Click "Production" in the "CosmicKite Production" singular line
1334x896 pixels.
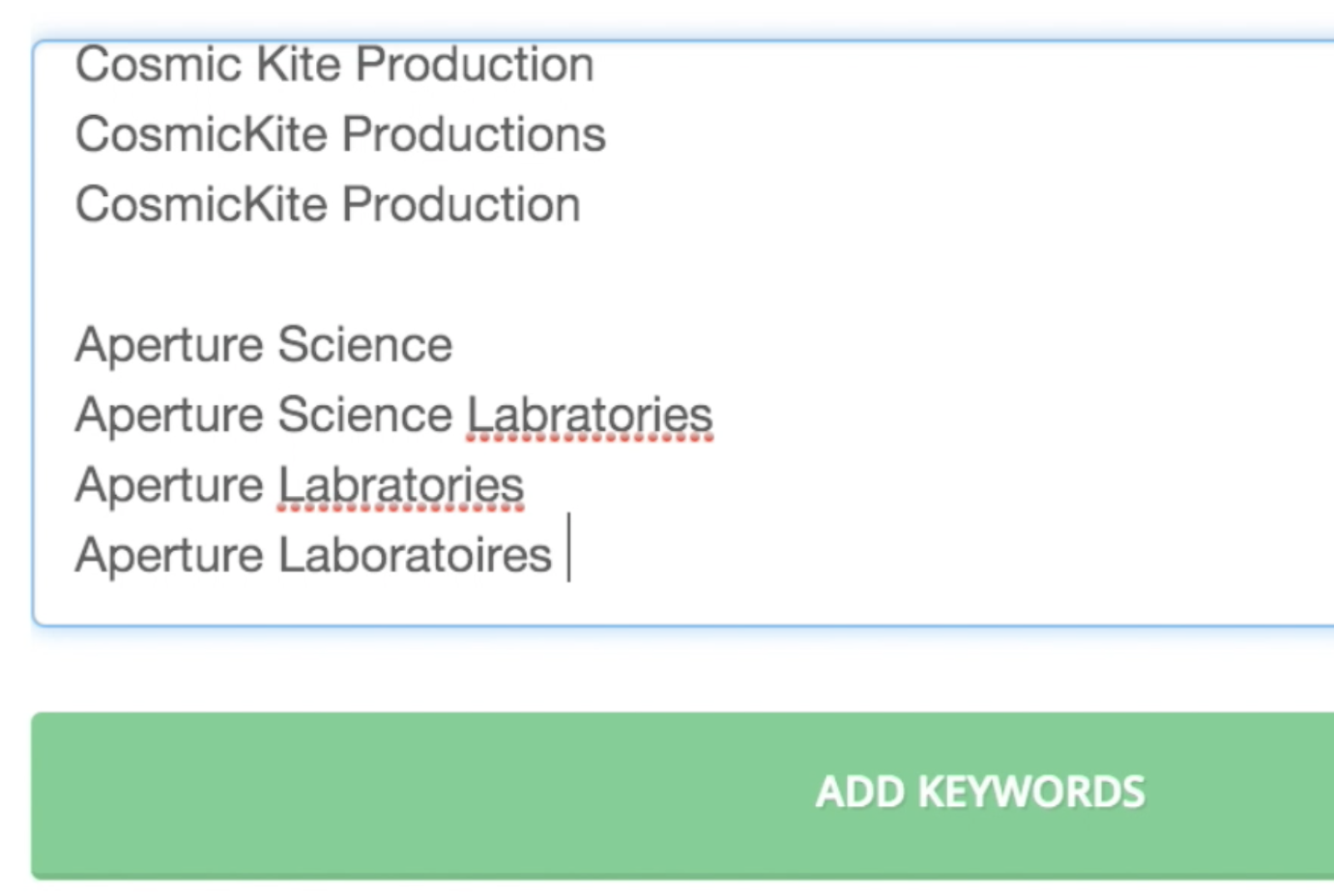[x=461, y=205]
